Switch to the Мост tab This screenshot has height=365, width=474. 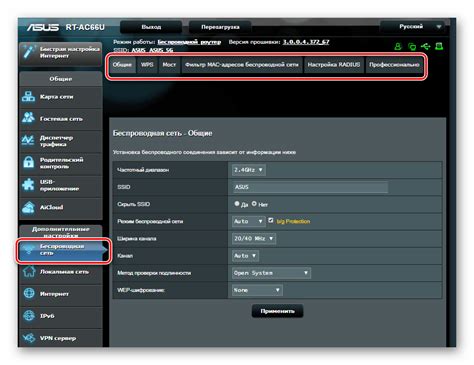[x=169, y=65]
